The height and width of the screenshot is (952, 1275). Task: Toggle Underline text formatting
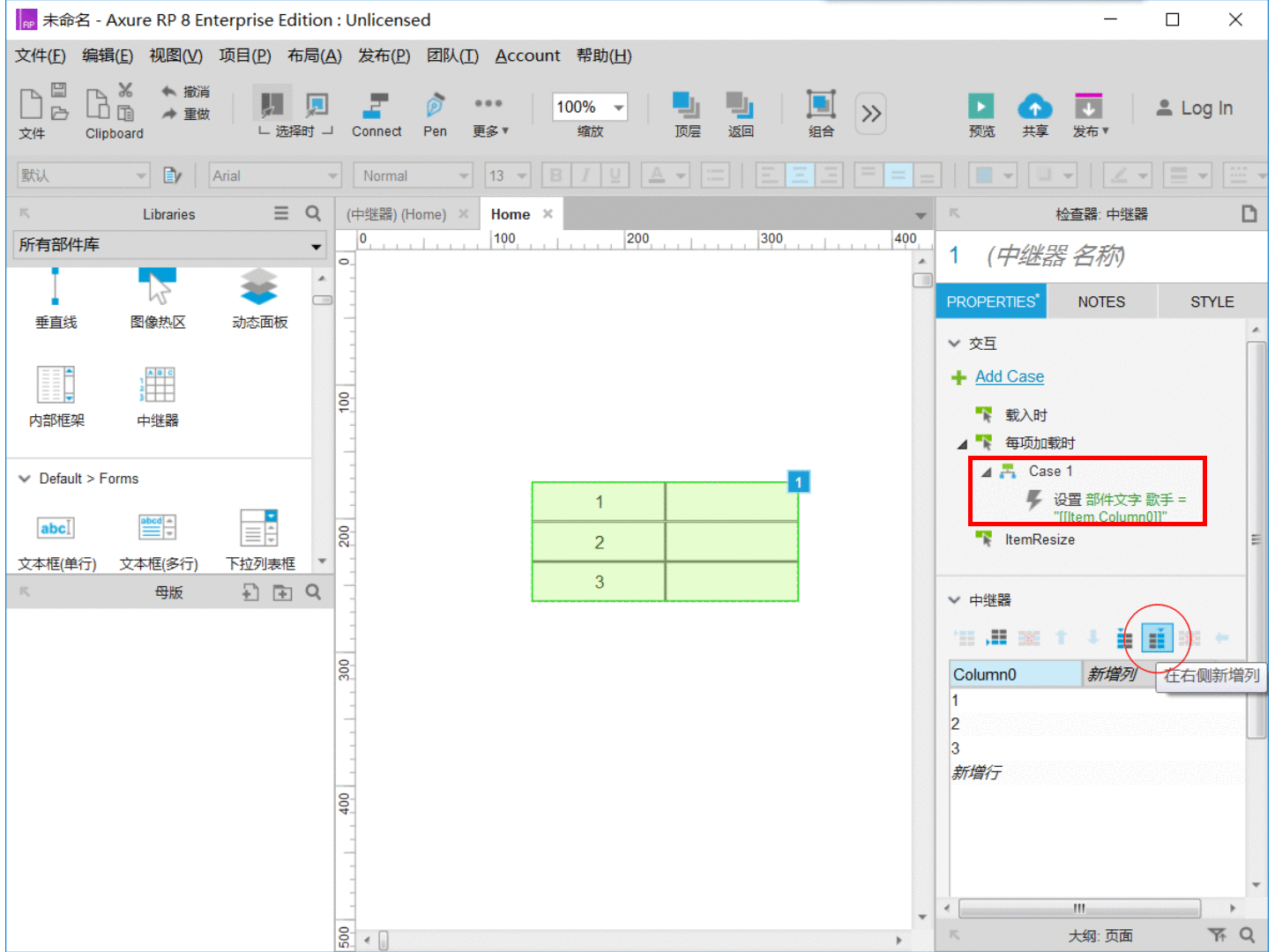tap(615, 175)
